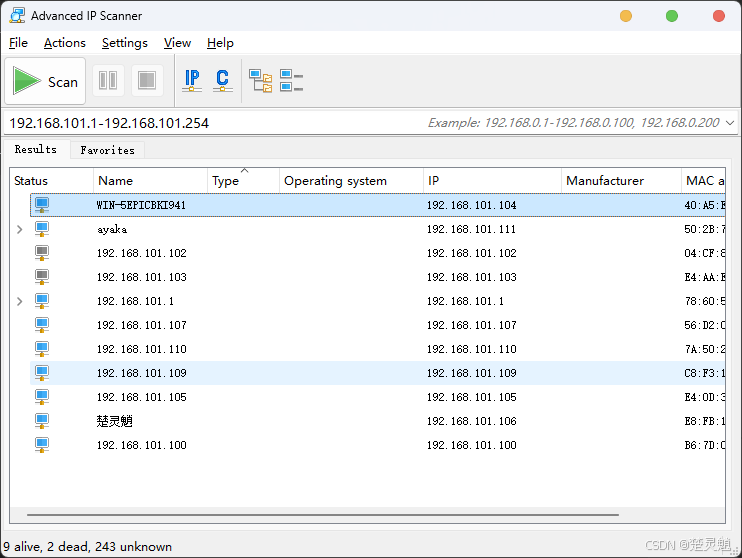The width and height of the screenshot is (742, 558).
Task: Sort by the Type column header
Action: coord(243,181)
